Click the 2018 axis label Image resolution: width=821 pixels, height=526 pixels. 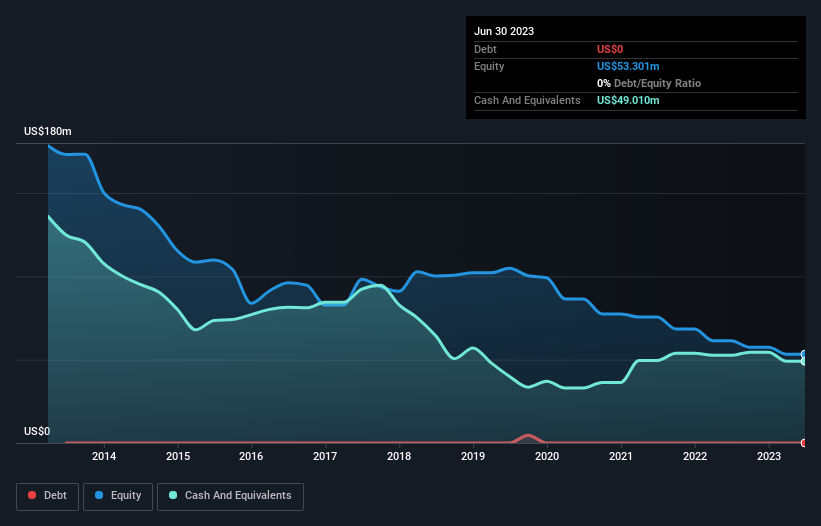tap(399, 456)
